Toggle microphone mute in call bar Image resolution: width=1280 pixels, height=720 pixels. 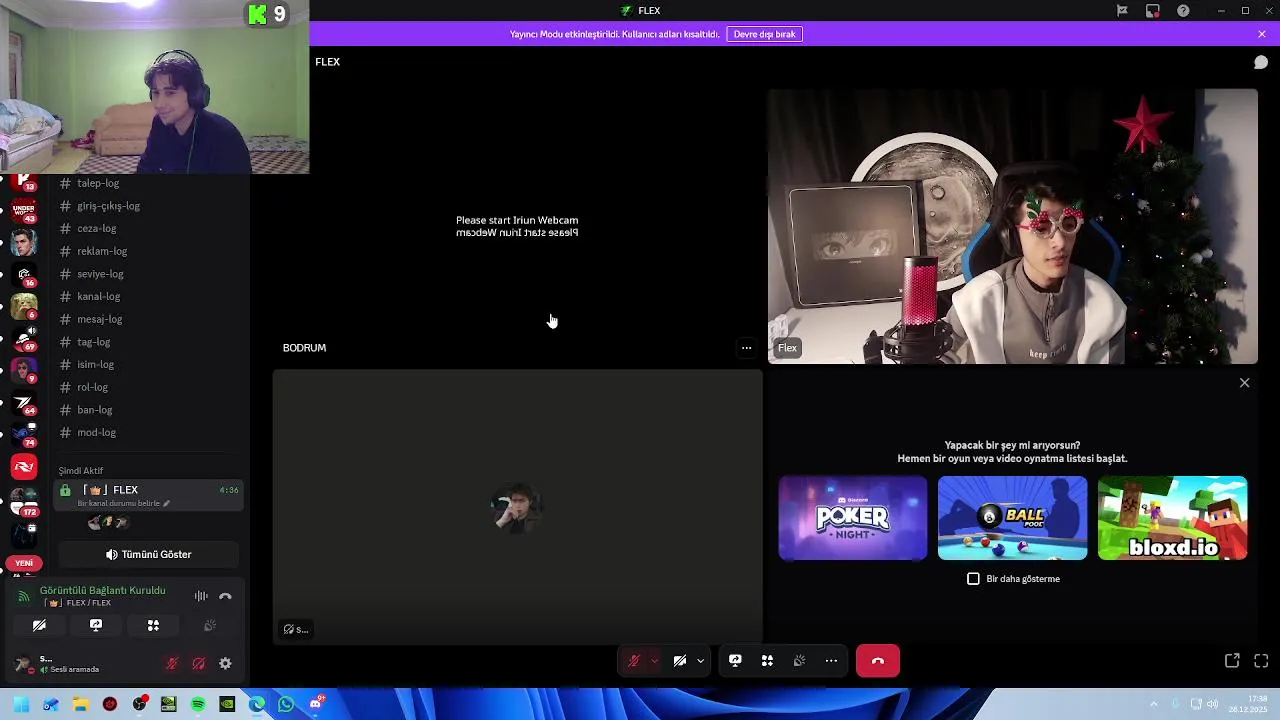pyautogui.click(x=633, y=661)
